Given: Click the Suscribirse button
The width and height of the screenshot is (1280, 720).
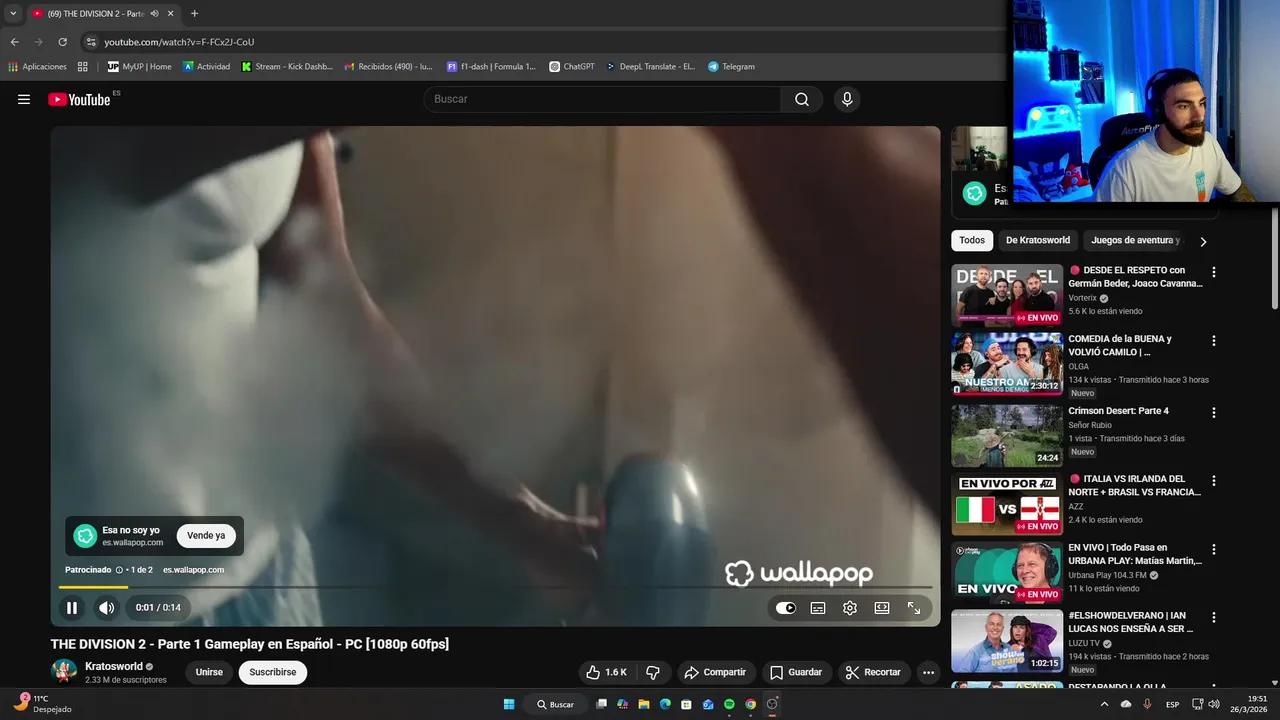Looking at the screenshot, I should pos(273,672).
